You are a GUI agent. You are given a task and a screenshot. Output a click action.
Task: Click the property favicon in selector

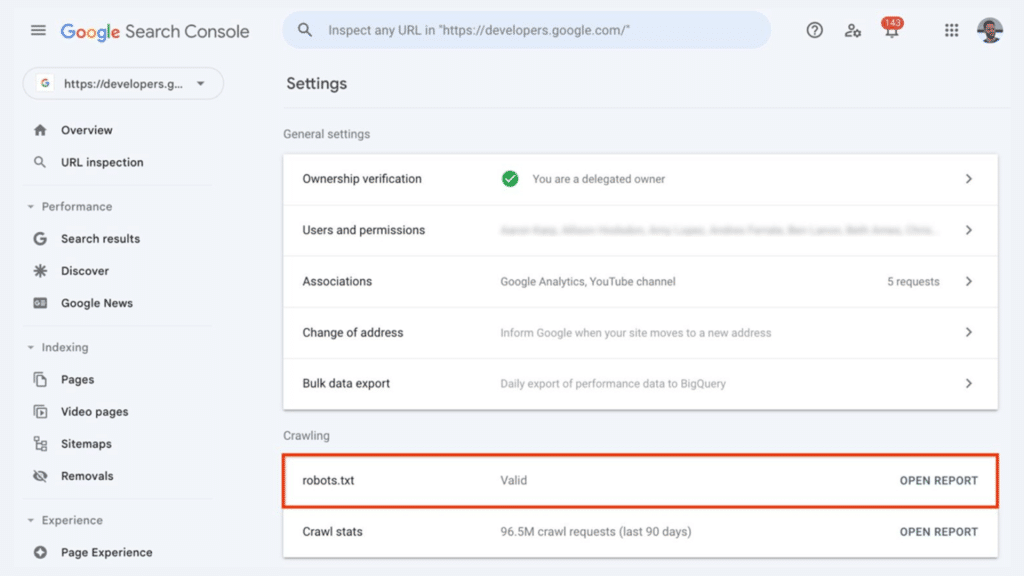(x=45, y=84)
